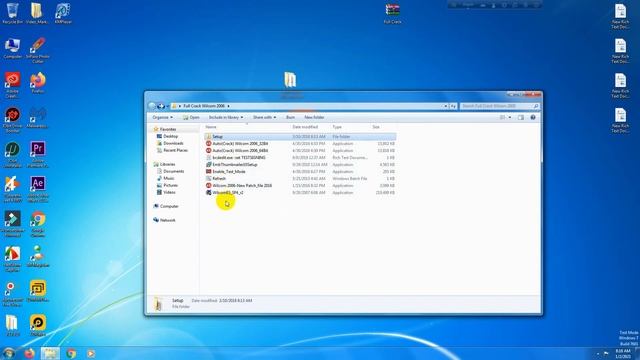Click the taskbar clock
This screenshot has width=640, height=360.
[x=623, y=353]
